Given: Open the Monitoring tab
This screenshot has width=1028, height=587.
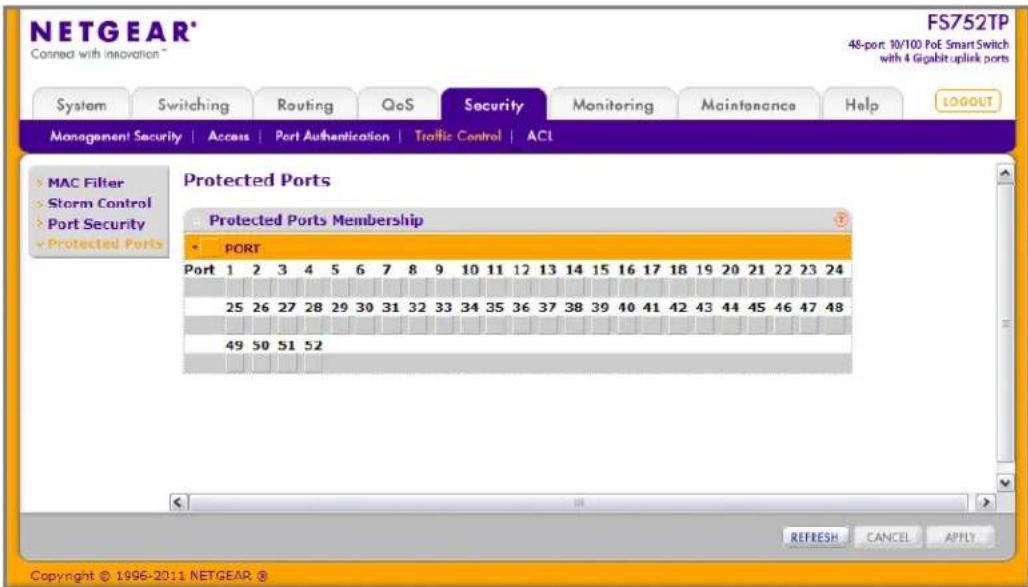Looking at the screenshot, I should 613,105.
